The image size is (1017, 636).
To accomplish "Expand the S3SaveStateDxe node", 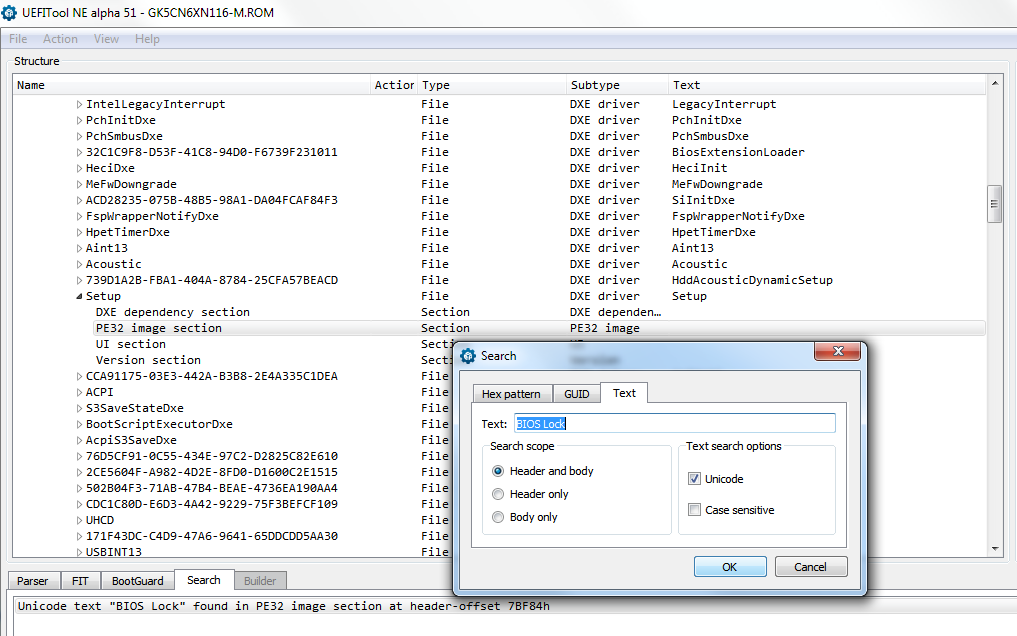I will (79, 408).
